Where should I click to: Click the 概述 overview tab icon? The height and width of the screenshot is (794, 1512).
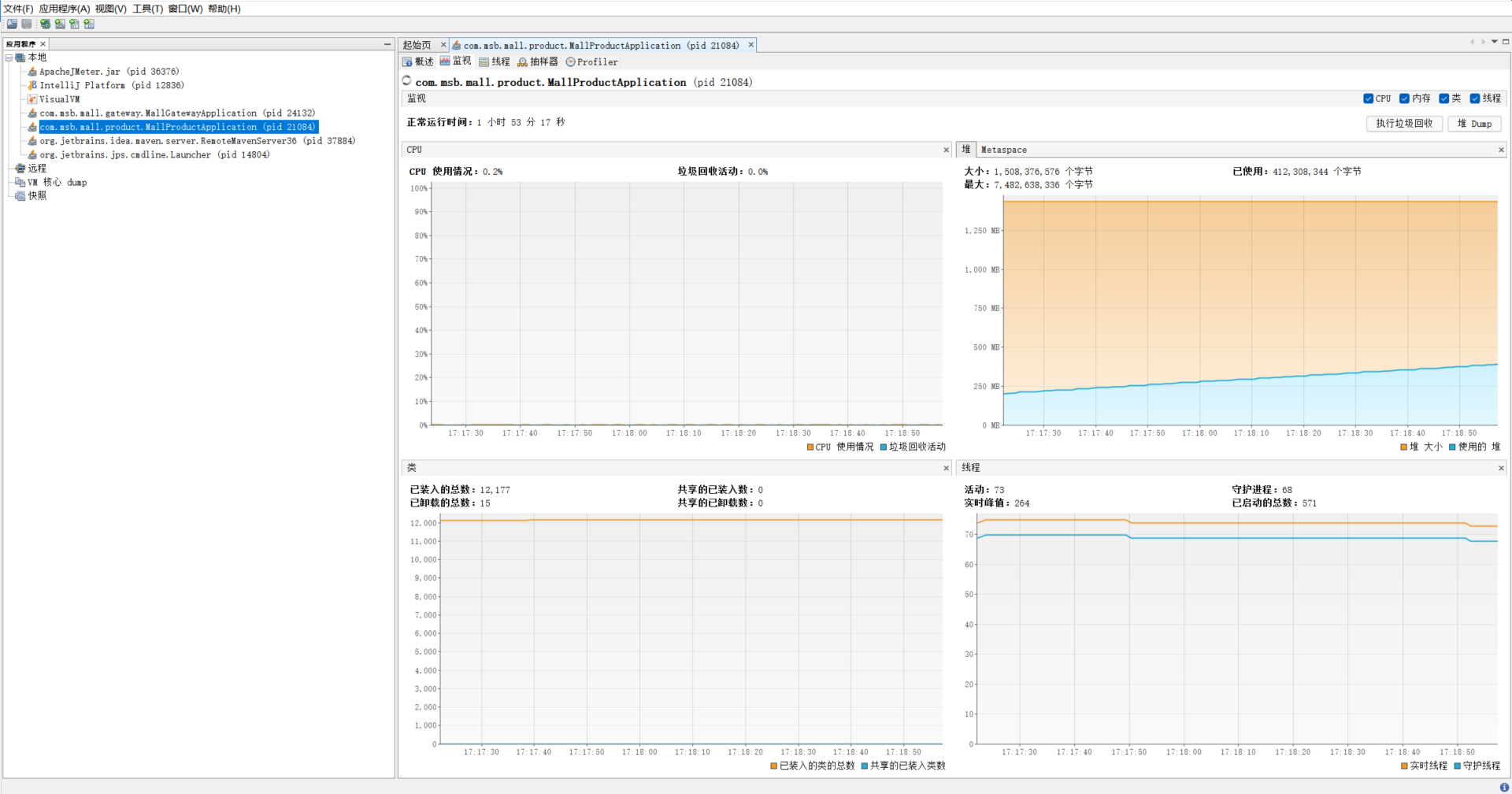(407, 61)
